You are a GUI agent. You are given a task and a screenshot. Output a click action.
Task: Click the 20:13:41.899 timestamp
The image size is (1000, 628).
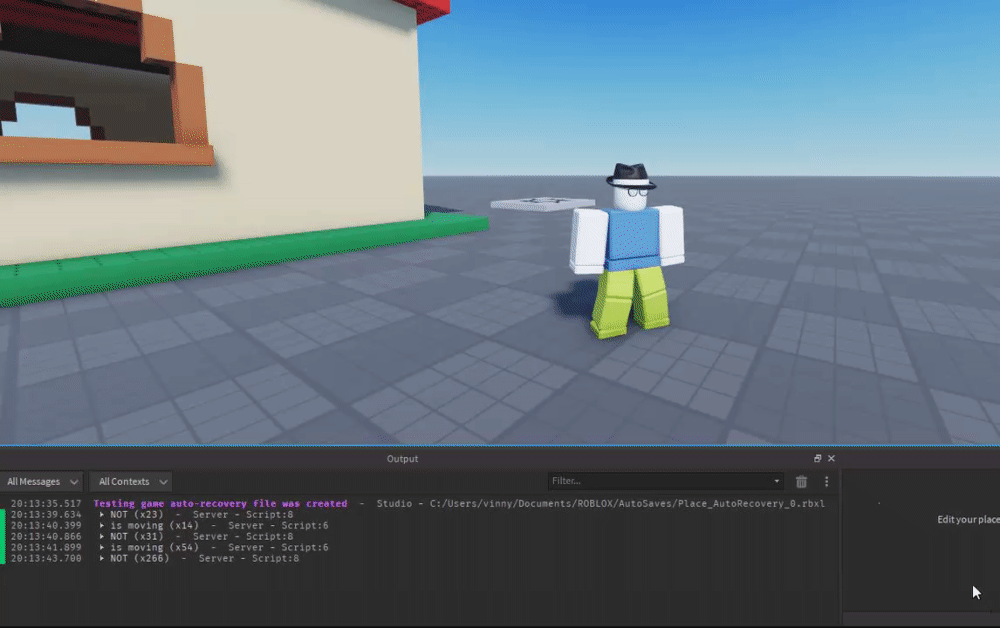[46, 547]
